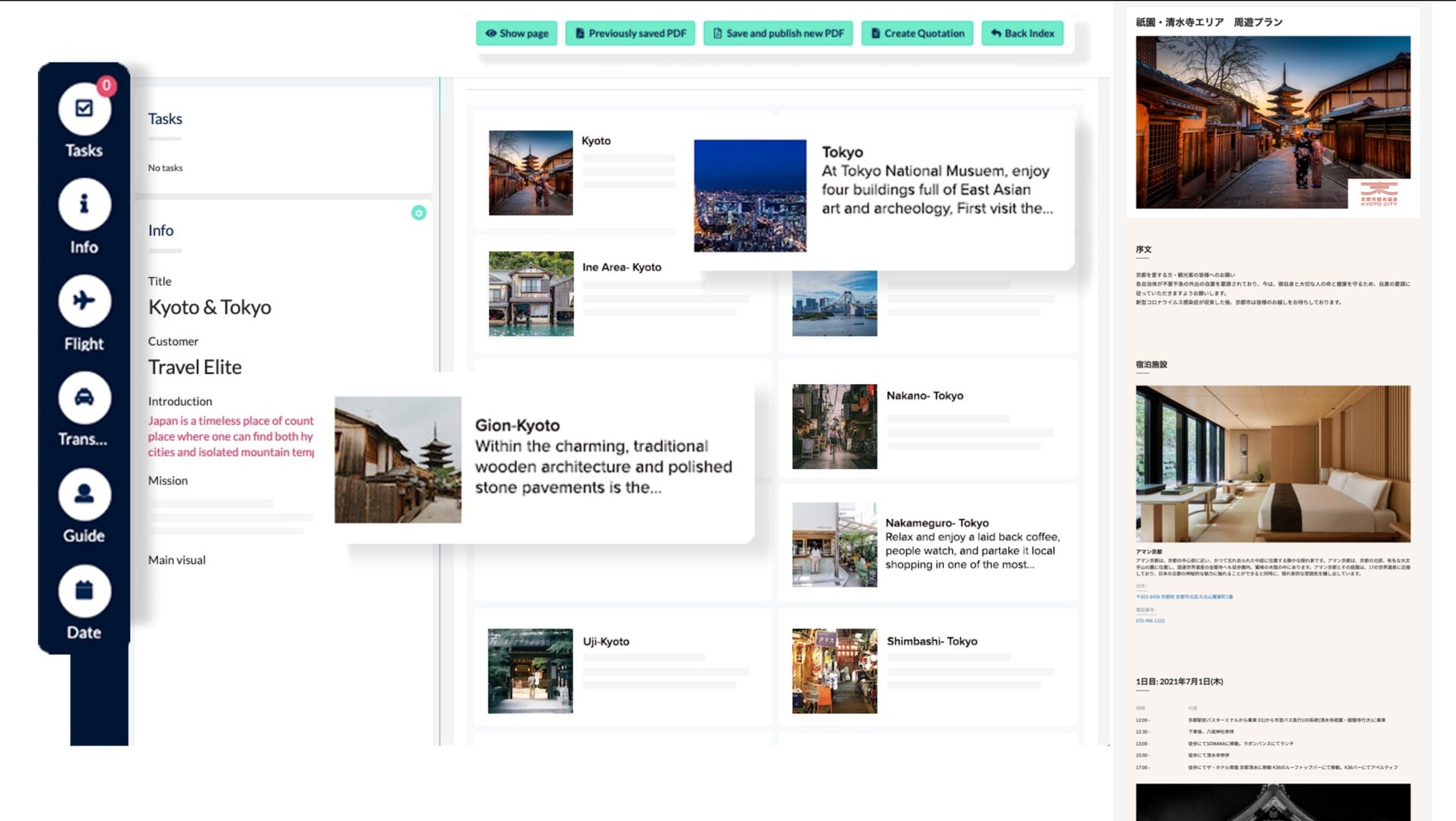This screenshot has width=1456, height=821.
Task: Open the Guide person icon
Action: coord(84,494)
